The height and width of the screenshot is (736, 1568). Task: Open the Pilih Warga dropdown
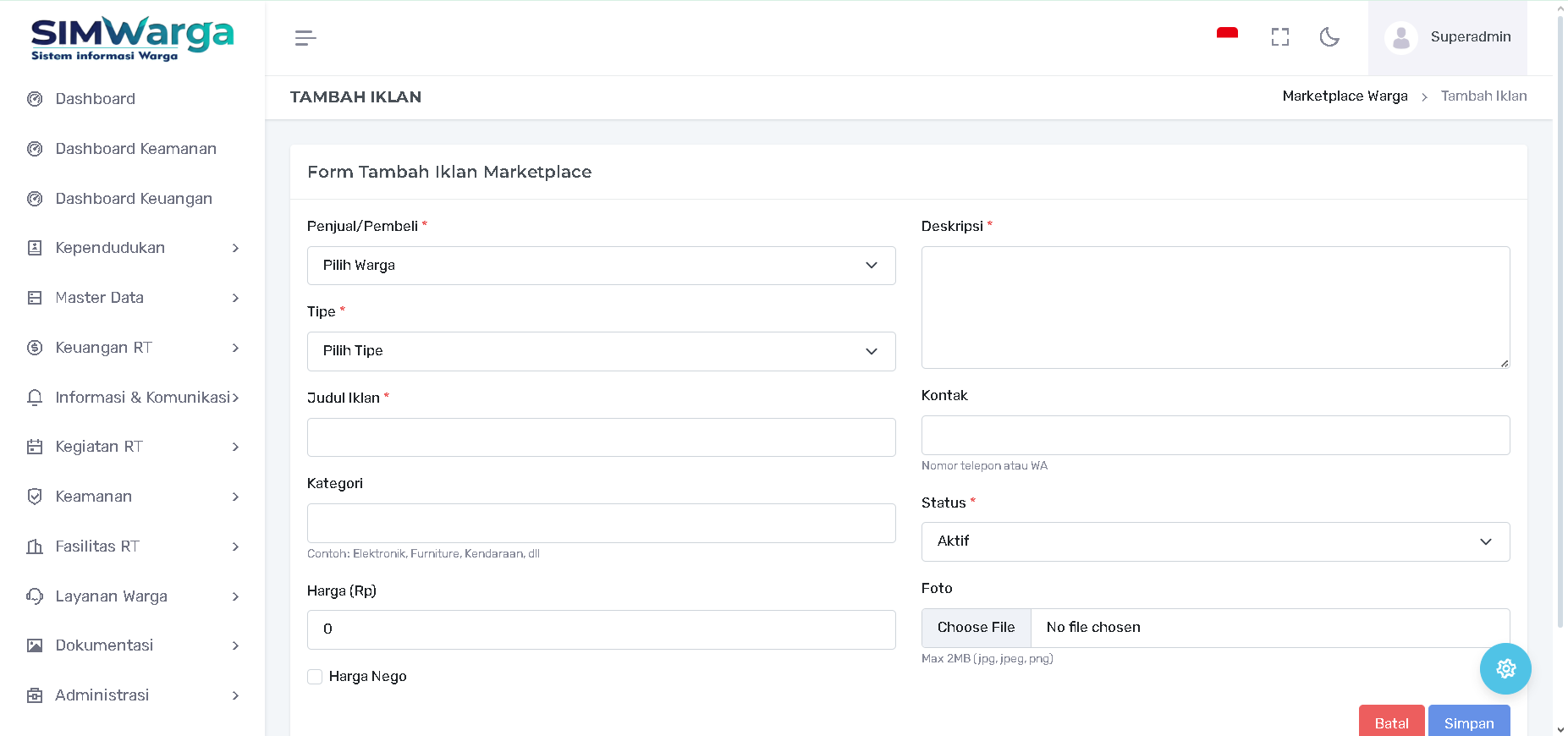pos(601,266)
